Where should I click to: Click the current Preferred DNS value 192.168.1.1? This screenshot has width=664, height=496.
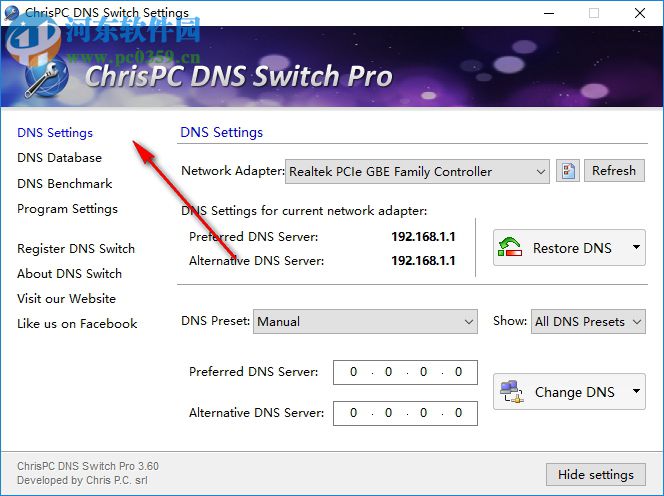(423, 236)
